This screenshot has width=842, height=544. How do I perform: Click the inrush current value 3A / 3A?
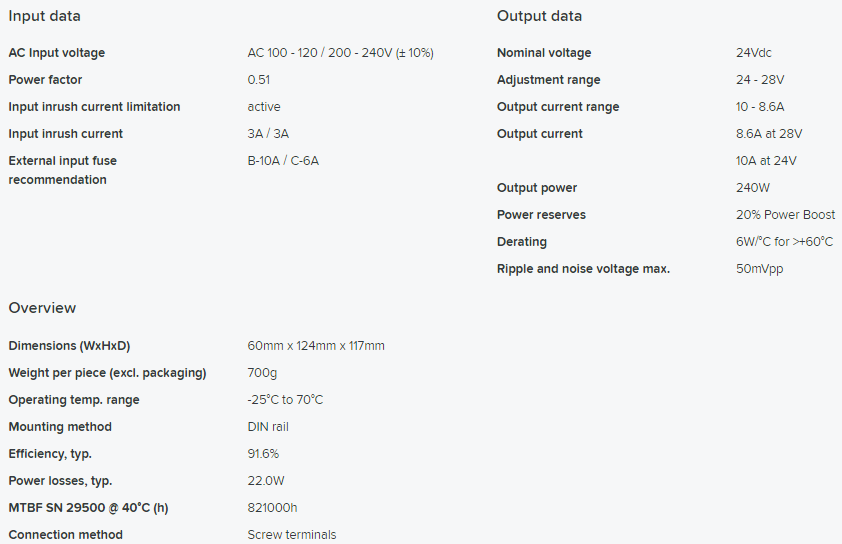pyautogui.click(x=268, y=134)
